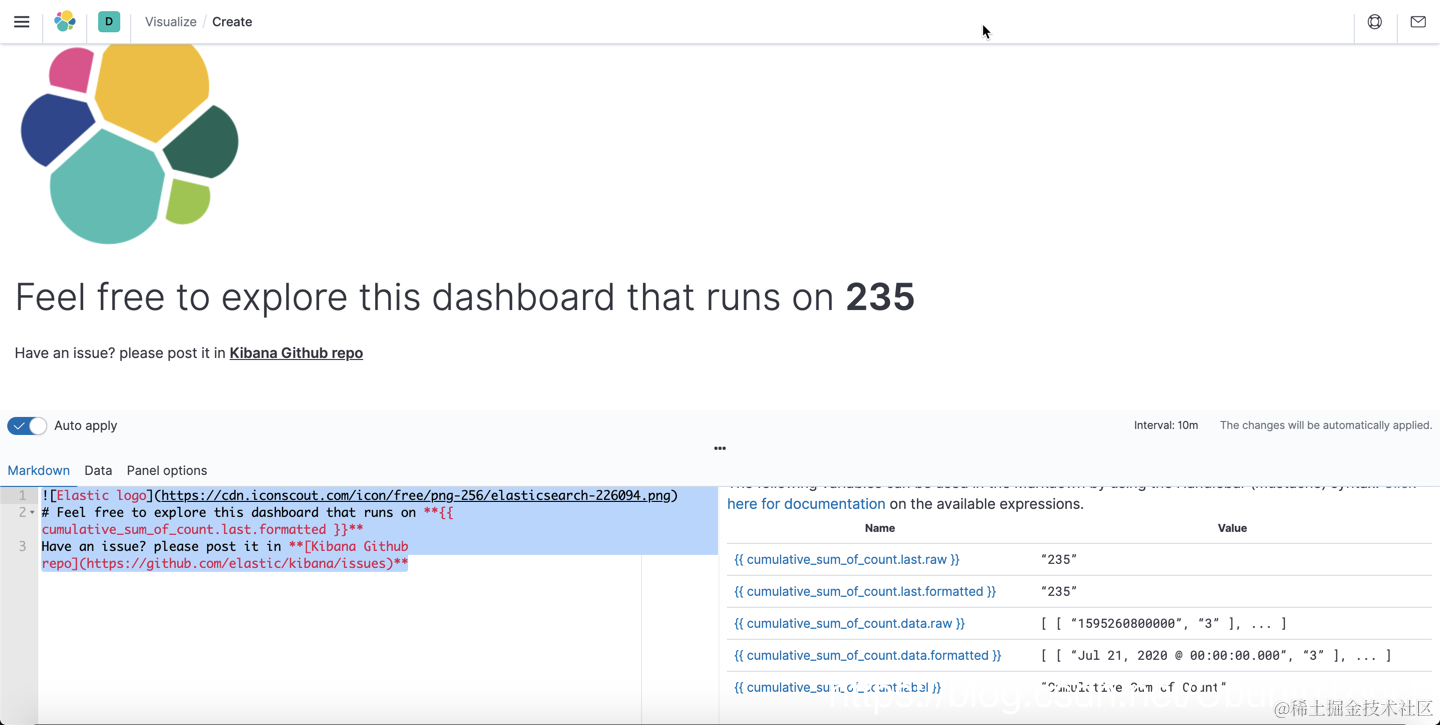Insert cumulative_sum_of_count.last.raw variable
This screenshot has height=725, width=1440.
pos(847,559)
